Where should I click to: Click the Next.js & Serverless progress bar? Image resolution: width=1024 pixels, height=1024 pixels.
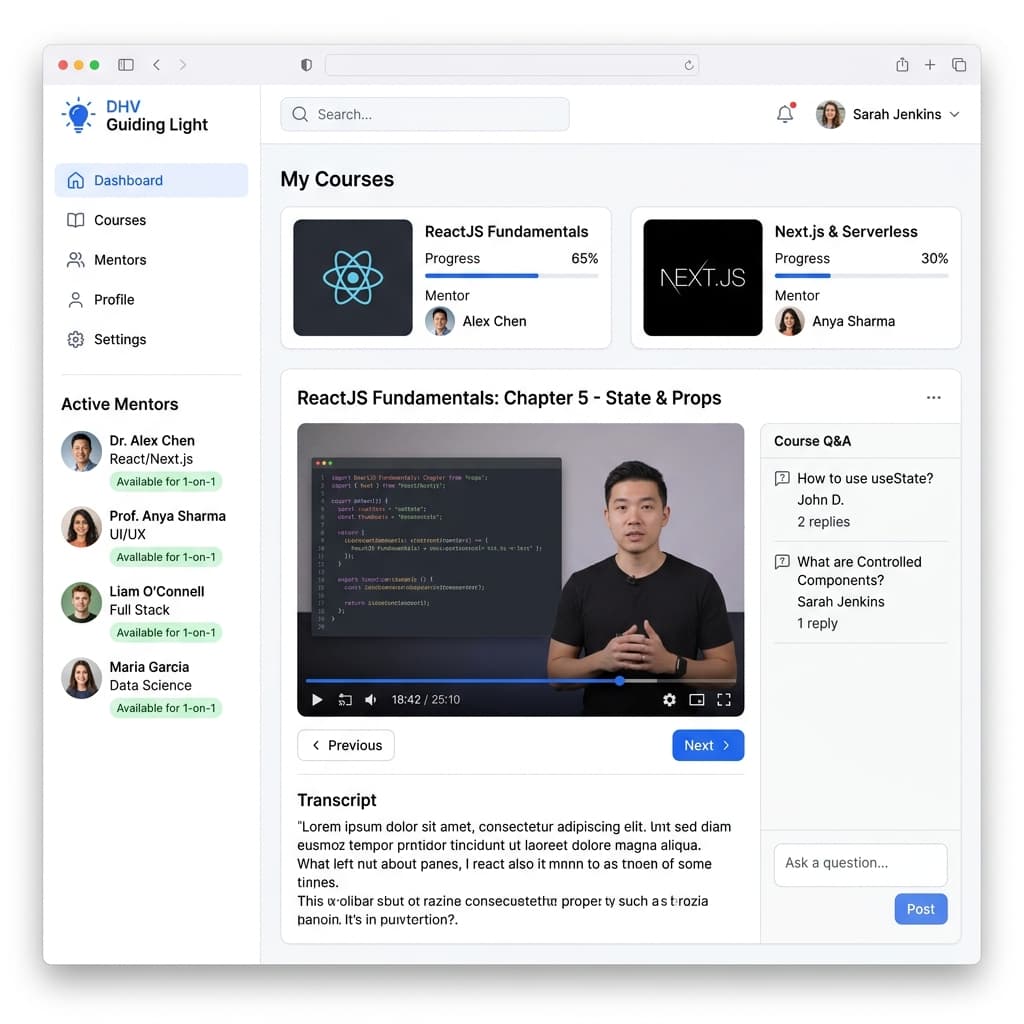861,276
